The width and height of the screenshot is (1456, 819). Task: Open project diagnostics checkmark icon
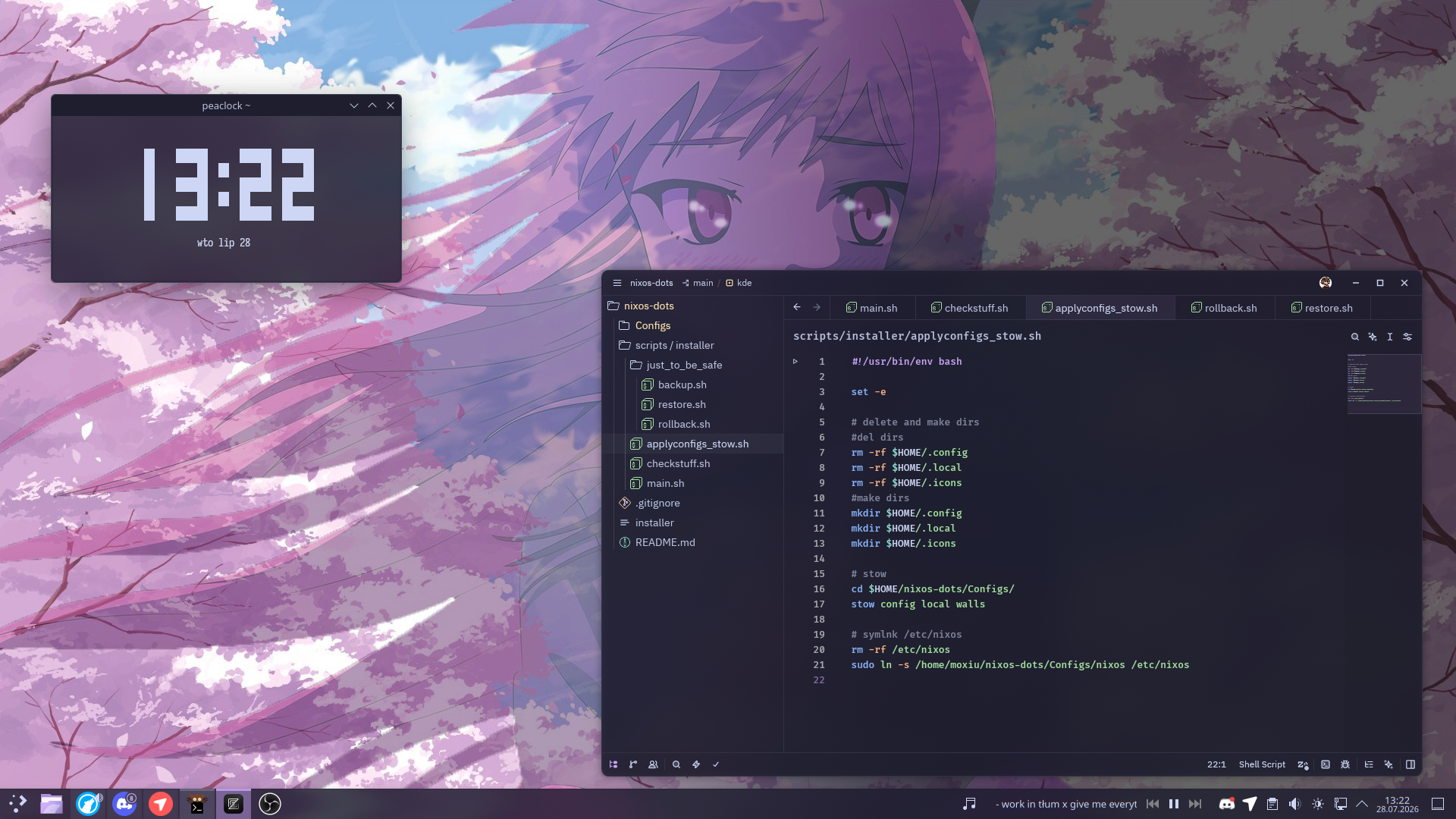(x=716, y=764)
